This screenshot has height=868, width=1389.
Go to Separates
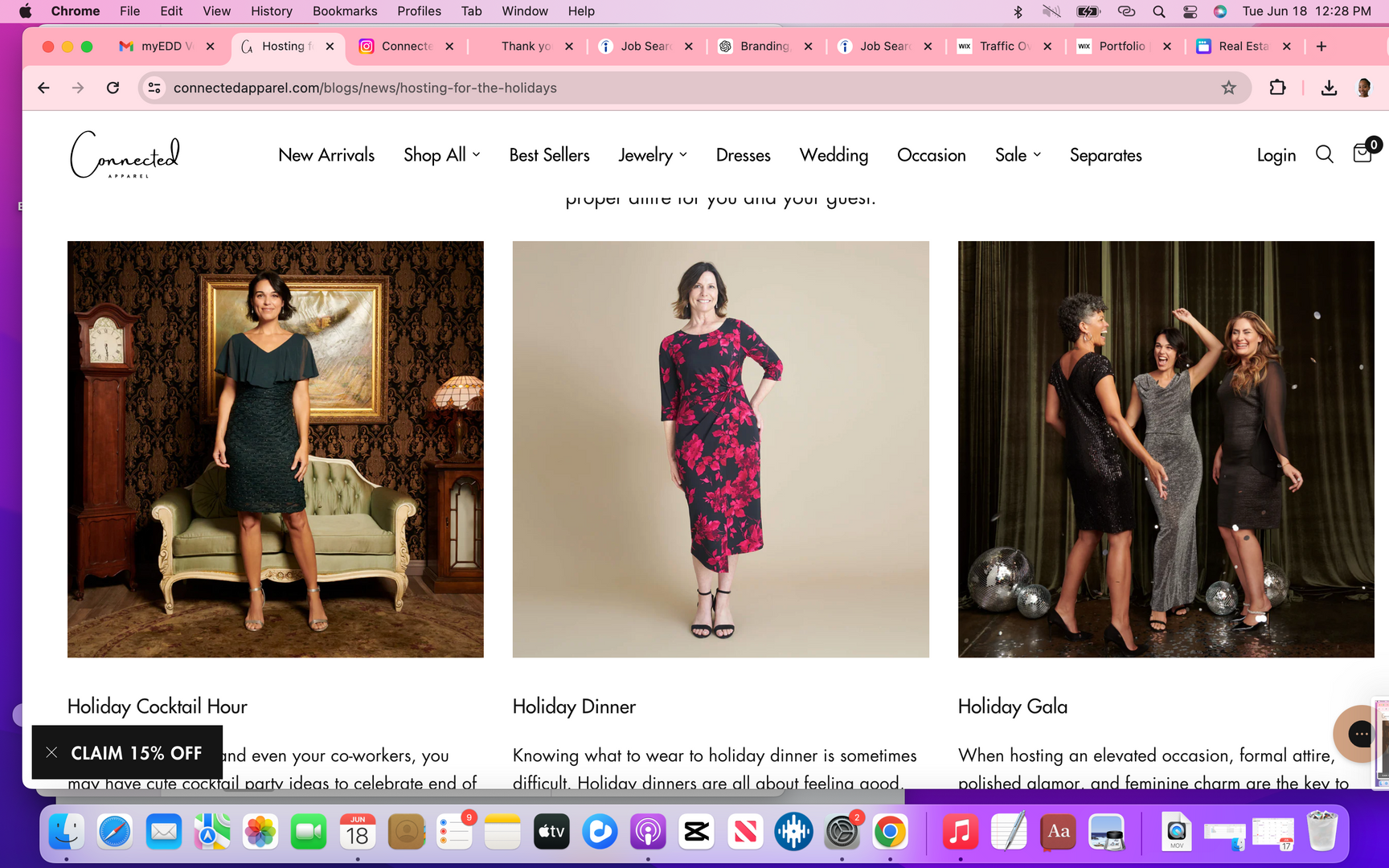(x=1105, y=154)
